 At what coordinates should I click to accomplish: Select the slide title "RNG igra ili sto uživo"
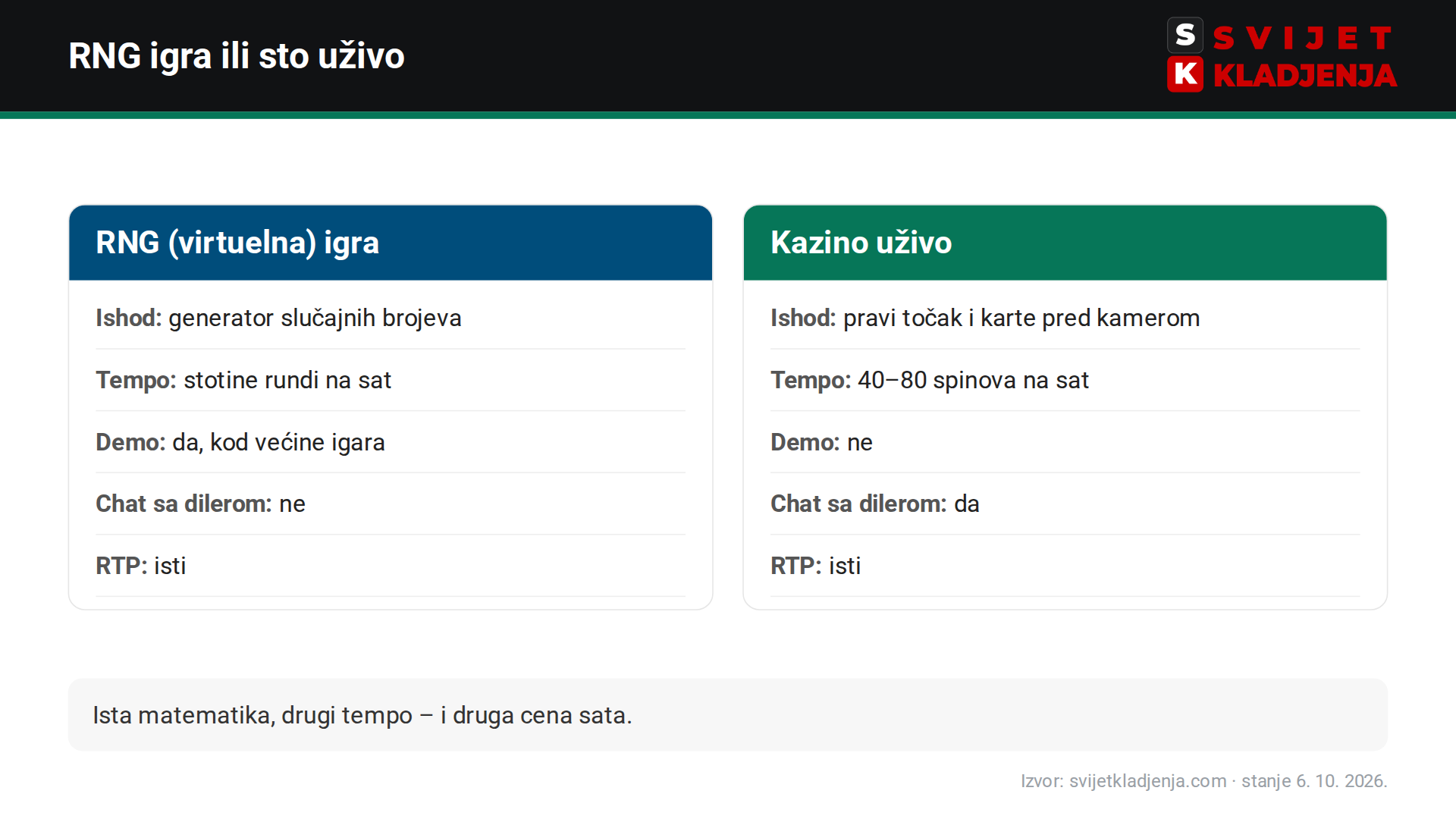pyautogui.click(x=237, y=56)
